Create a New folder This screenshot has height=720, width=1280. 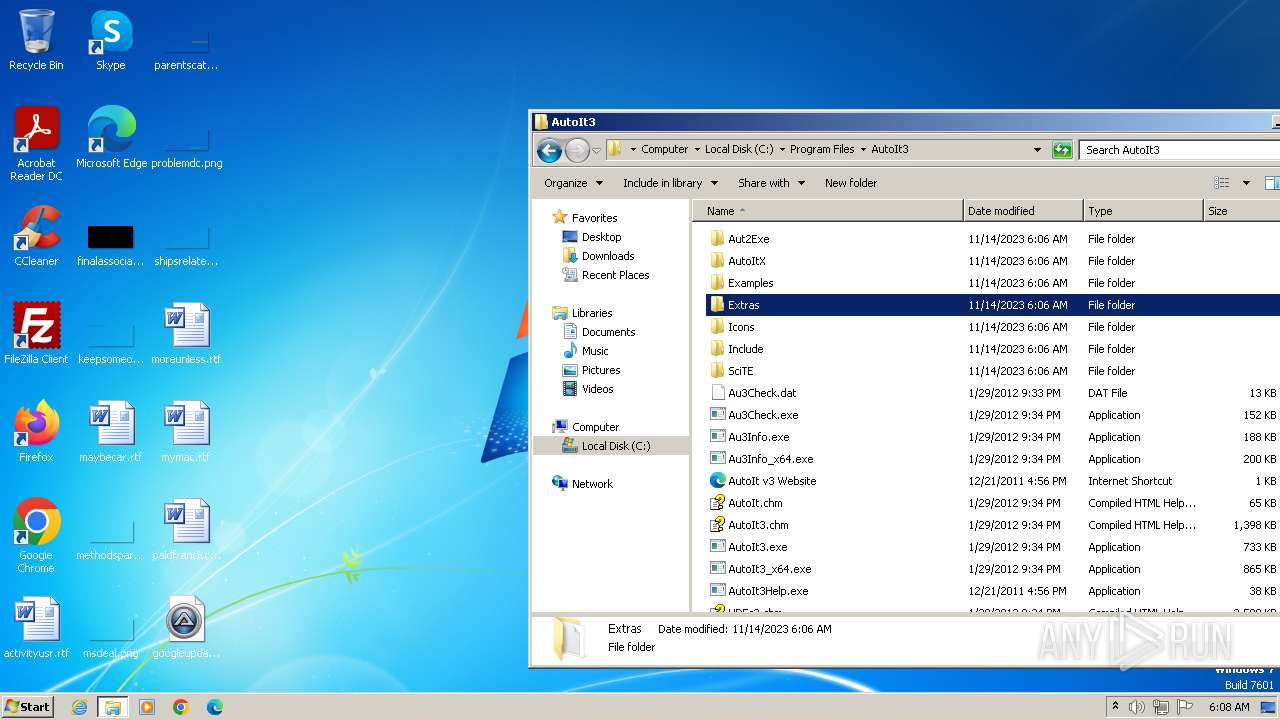click(x=851, y=183)
